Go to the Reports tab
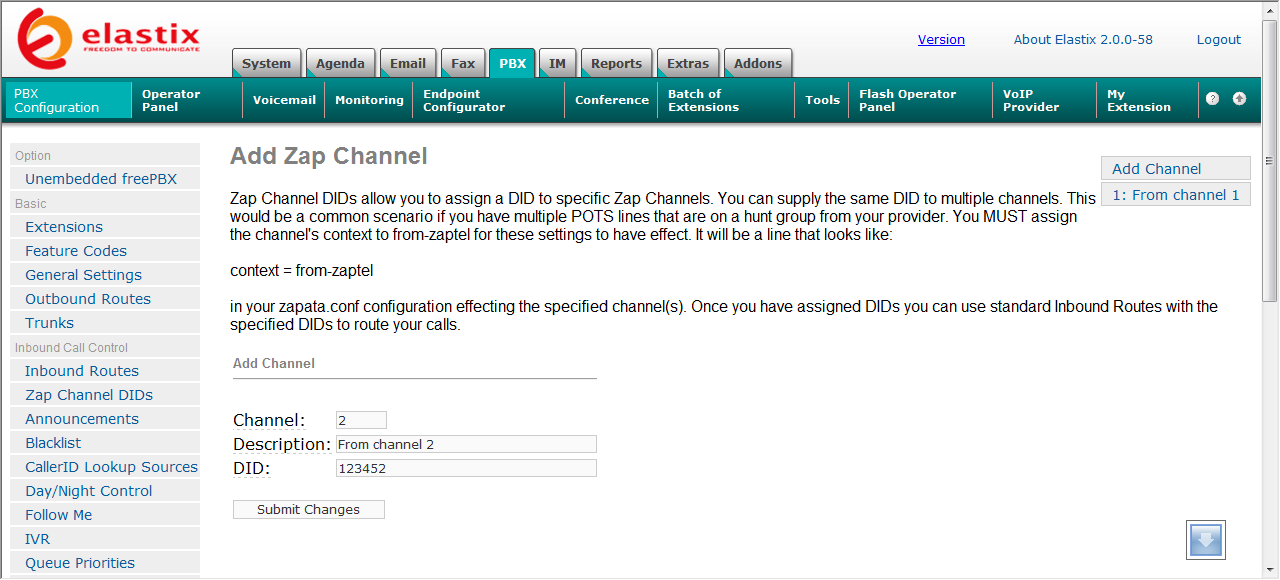 [616, 63]
